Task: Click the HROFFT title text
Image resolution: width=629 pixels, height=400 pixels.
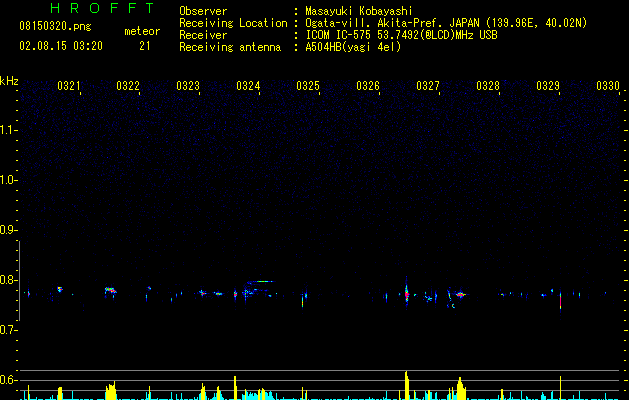Action: point(102,8)
